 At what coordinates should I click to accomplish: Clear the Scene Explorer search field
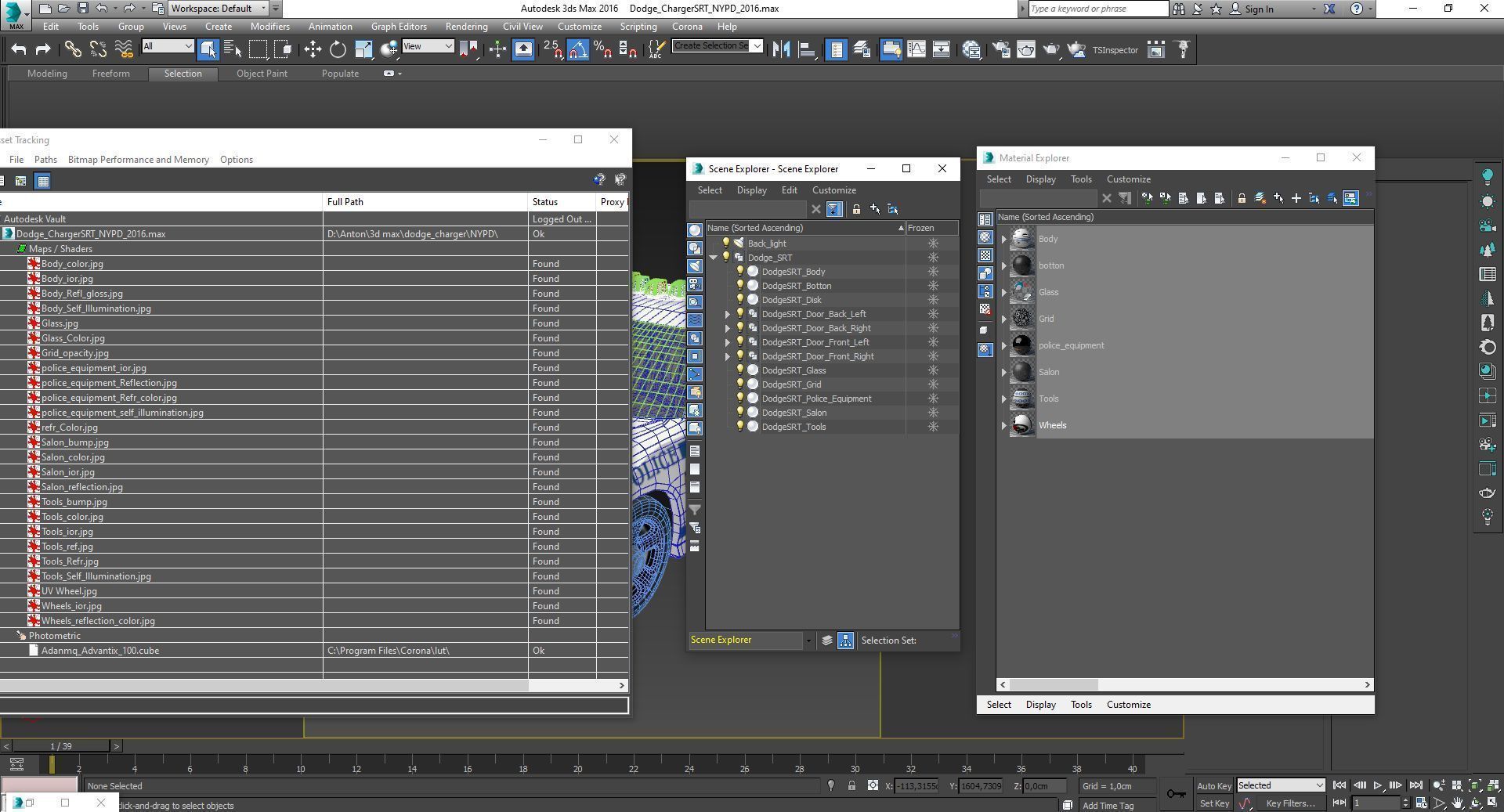click(x=815, y=209)
